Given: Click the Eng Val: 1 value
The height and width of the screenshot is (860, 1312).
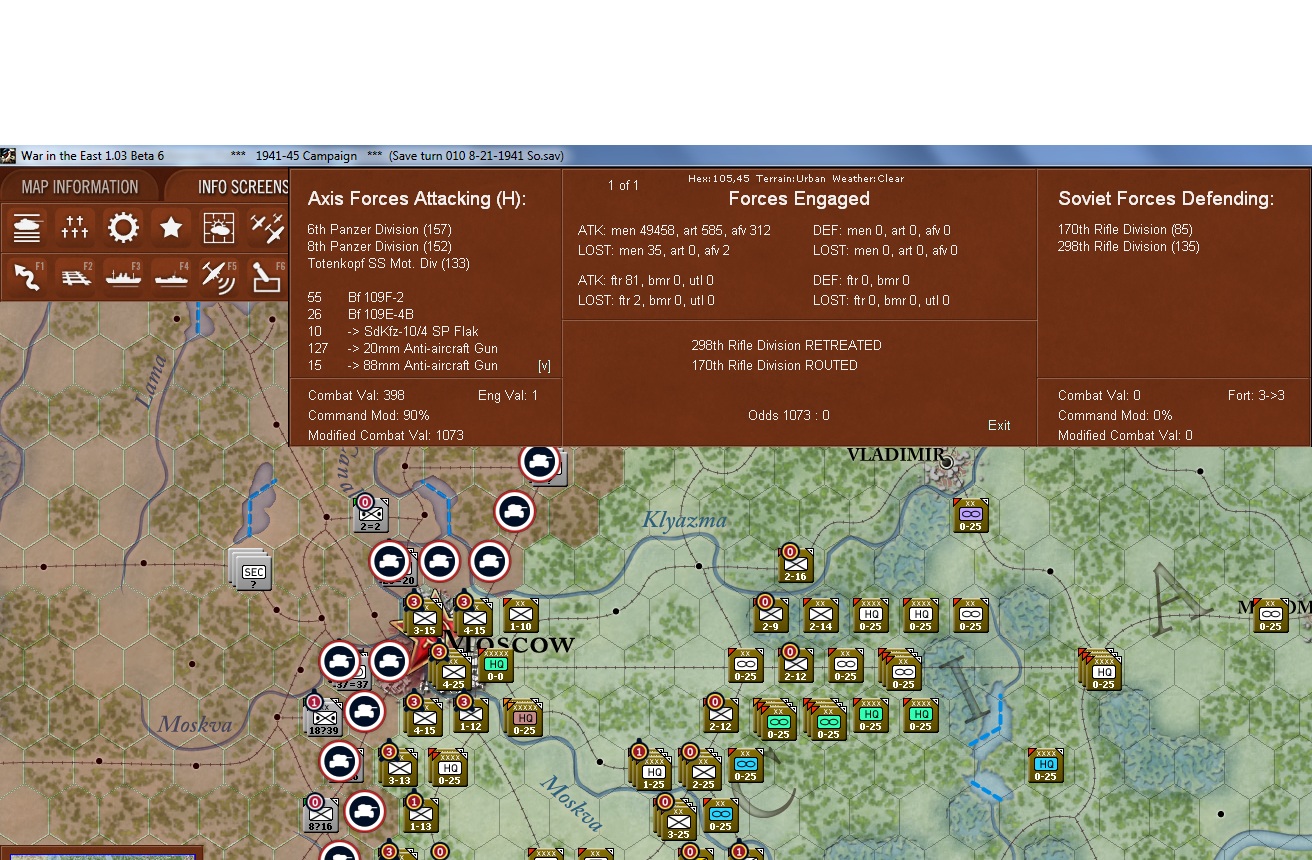Looking at the screenshot, I should [x=508, y=396].
